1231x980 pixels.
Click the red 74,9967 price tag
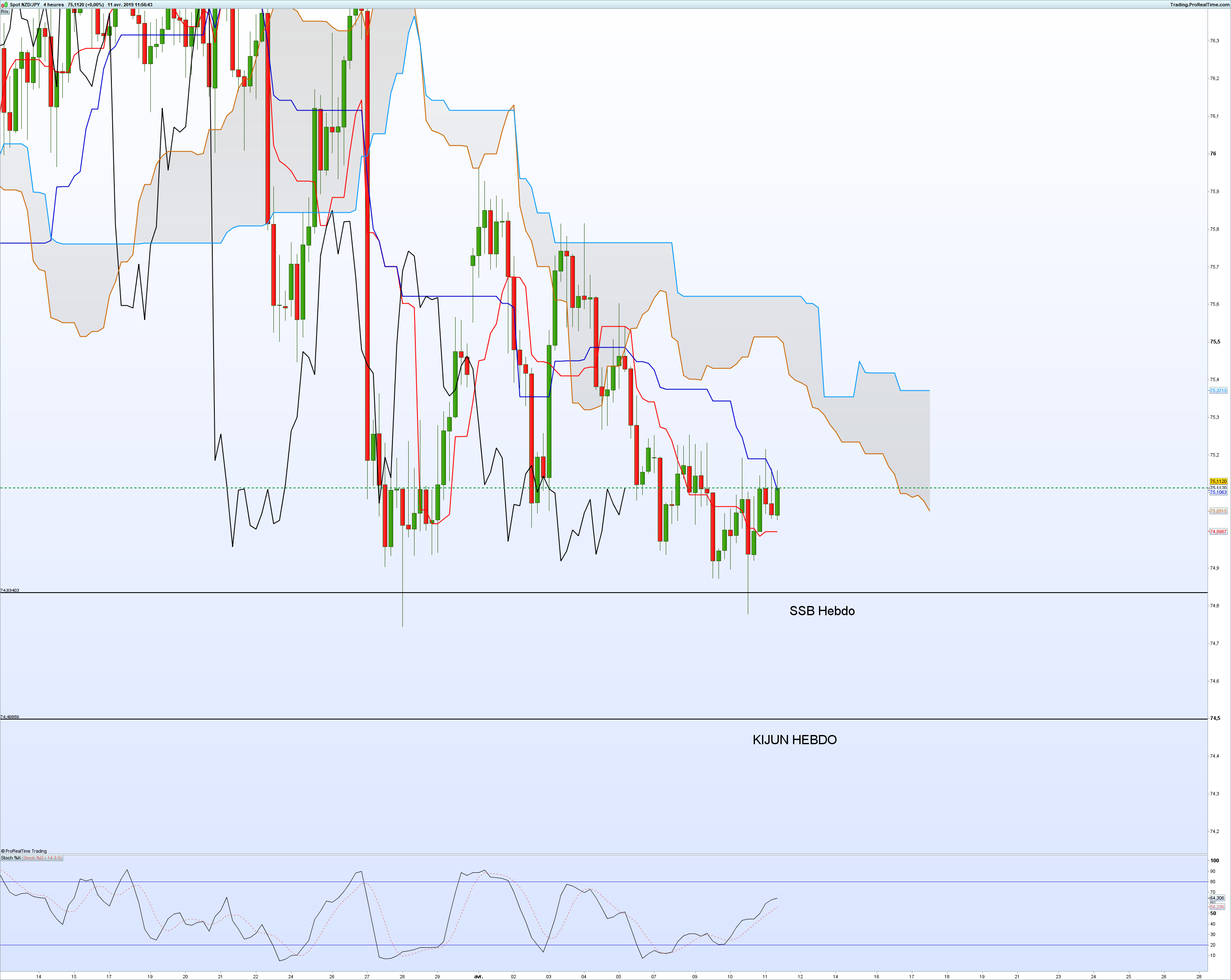1218,532
